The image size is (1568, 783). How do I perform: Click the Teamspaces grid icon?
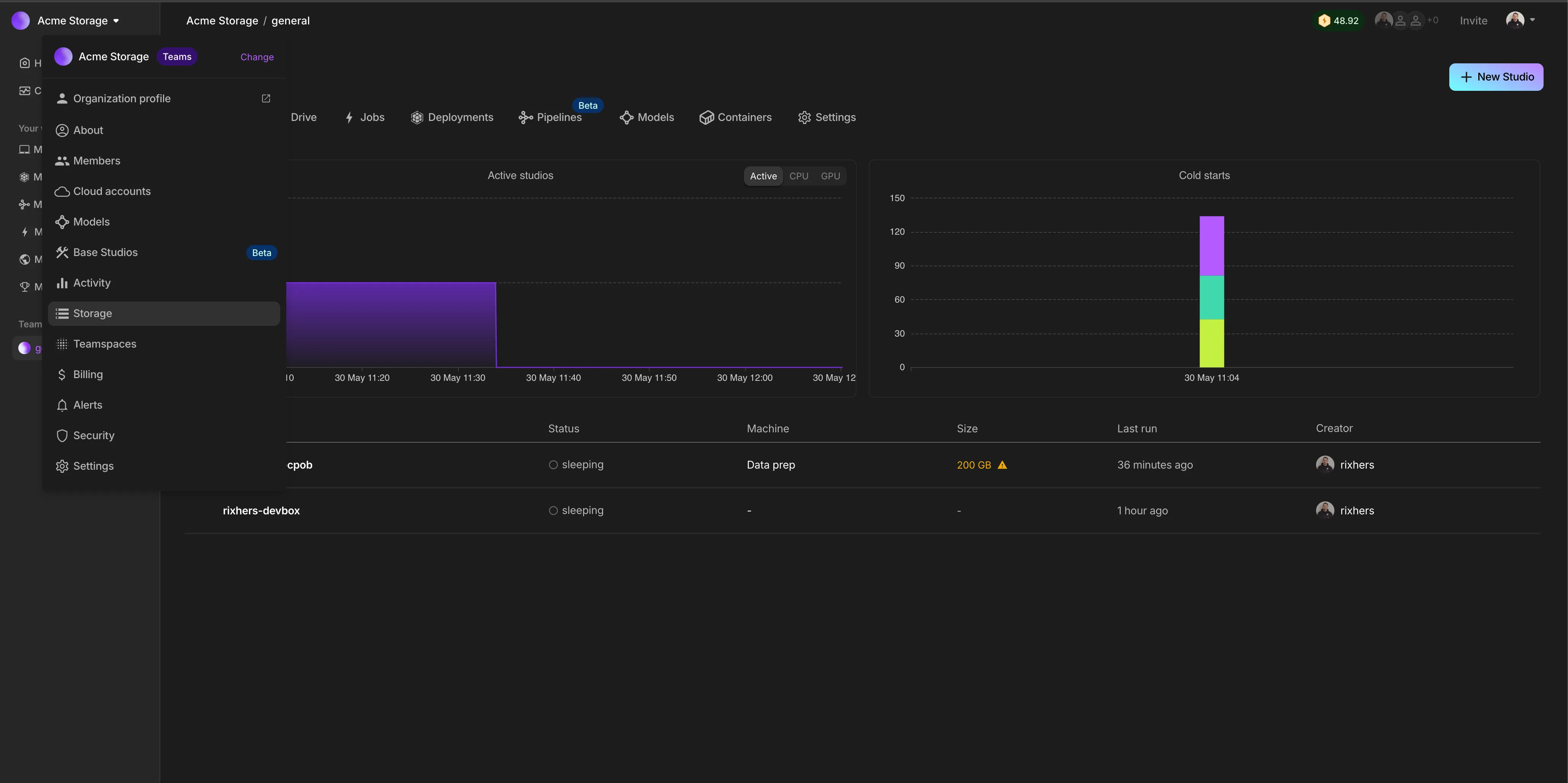click(62, 344)
